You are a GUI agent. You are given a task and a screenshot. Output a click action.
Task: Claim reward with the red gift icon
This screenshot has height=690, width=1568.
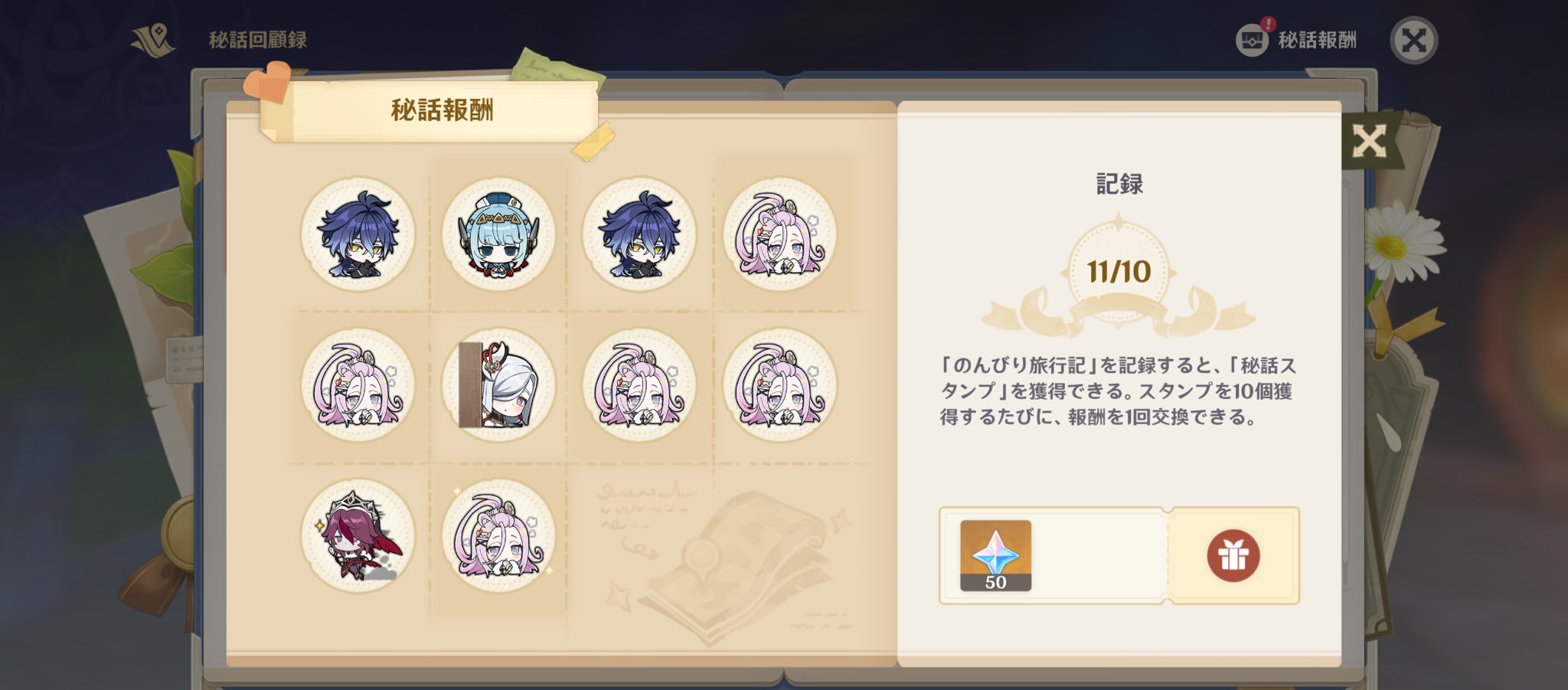click(x=1233, y=555)
